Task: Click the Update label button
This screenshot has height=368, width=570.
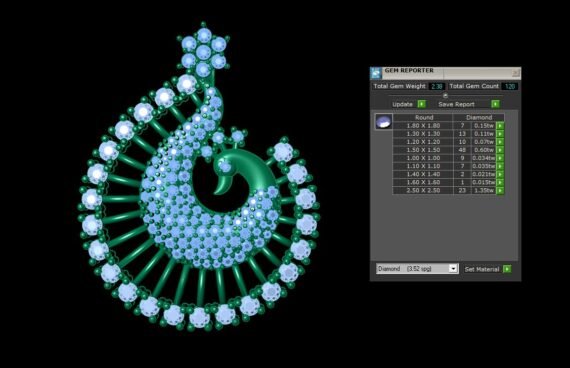Action: (x=402, y=104)
